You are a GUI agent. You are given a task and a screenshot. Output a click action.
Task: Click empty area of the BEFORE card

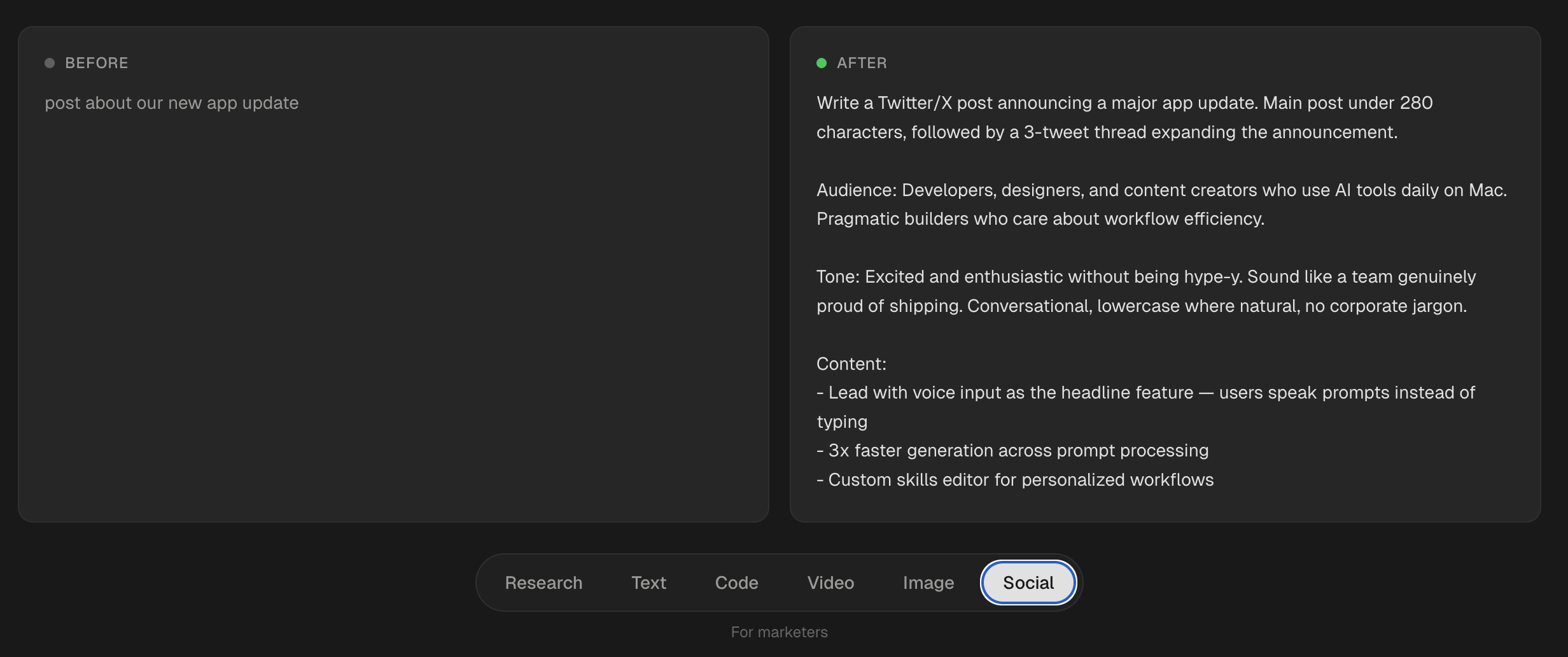point(393,318)
